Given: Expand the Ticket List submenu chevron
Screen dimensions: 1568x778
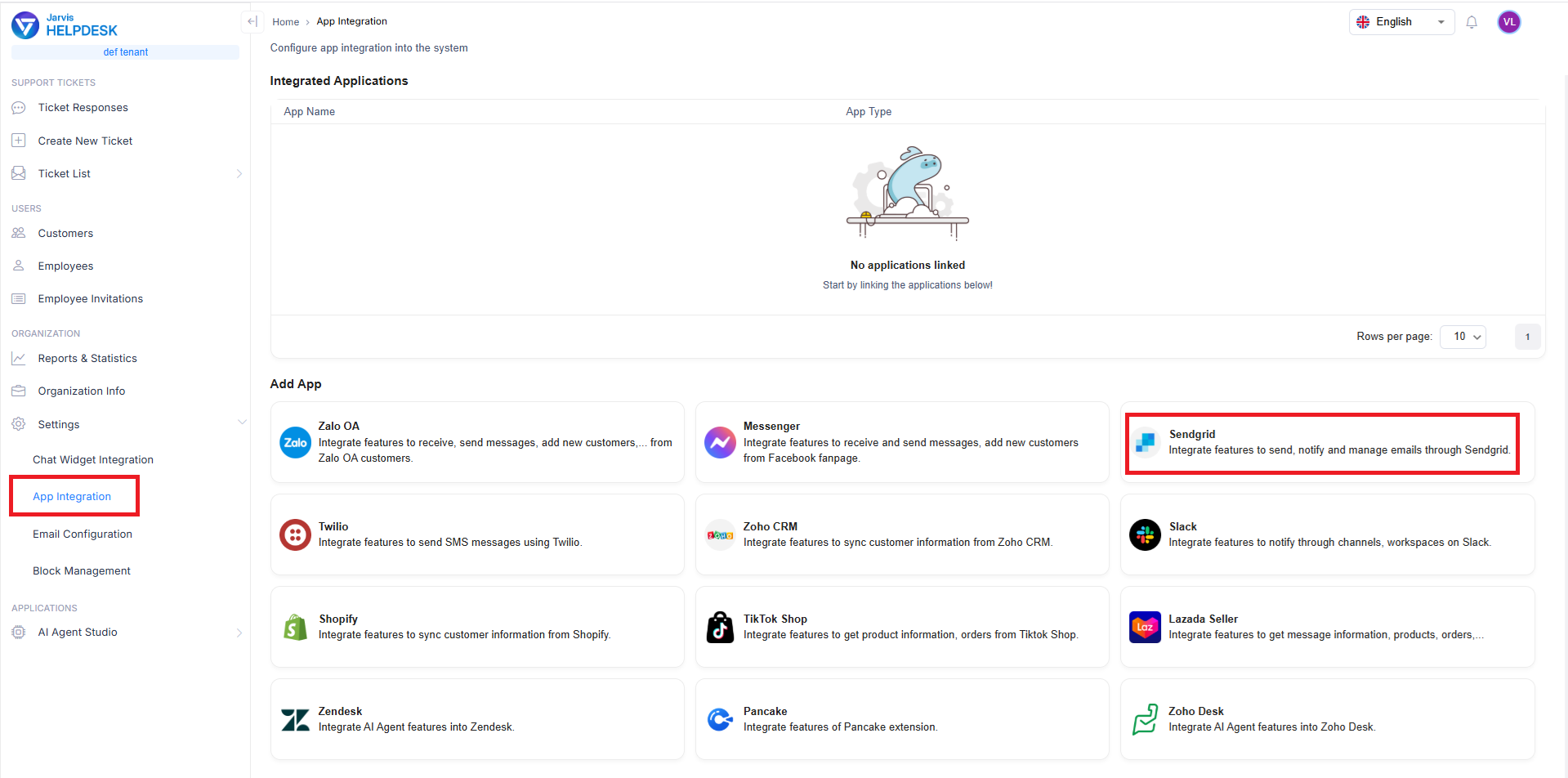Looking at the screenshot, I should 239,173.
